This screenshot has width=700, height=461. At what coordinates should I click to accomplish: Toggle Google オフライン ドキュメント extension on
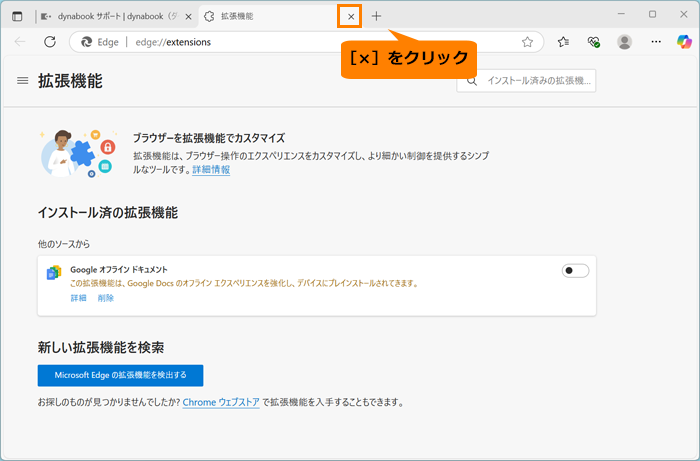tap(575, 270)
